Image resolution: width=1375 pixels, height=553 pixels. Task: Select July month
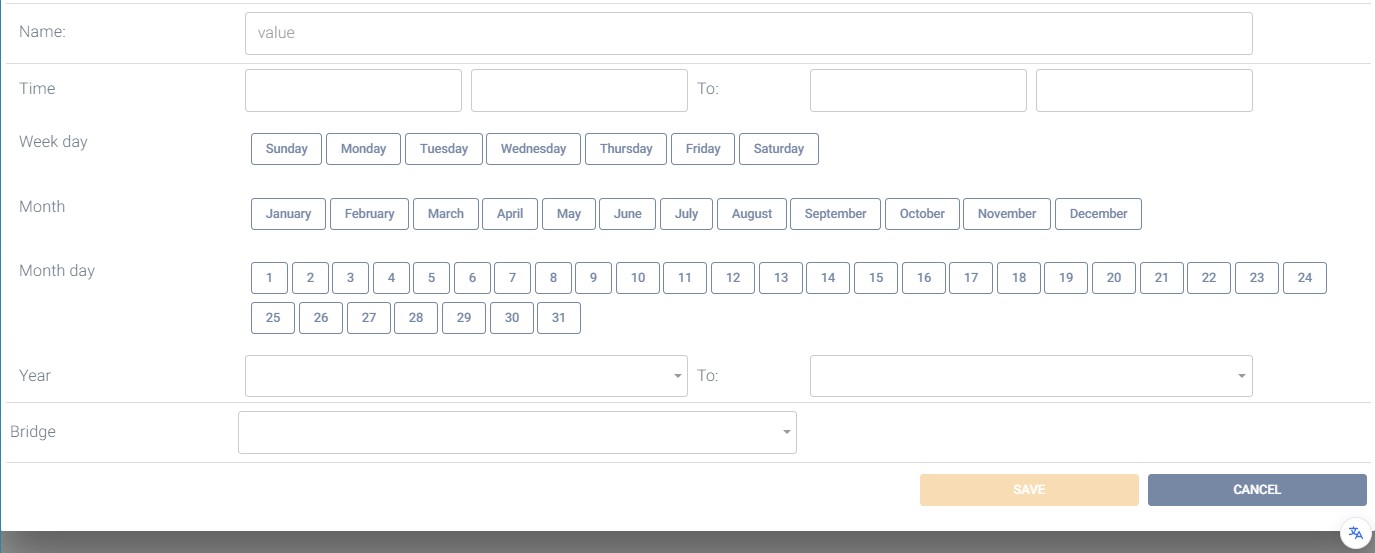(686, 214)
